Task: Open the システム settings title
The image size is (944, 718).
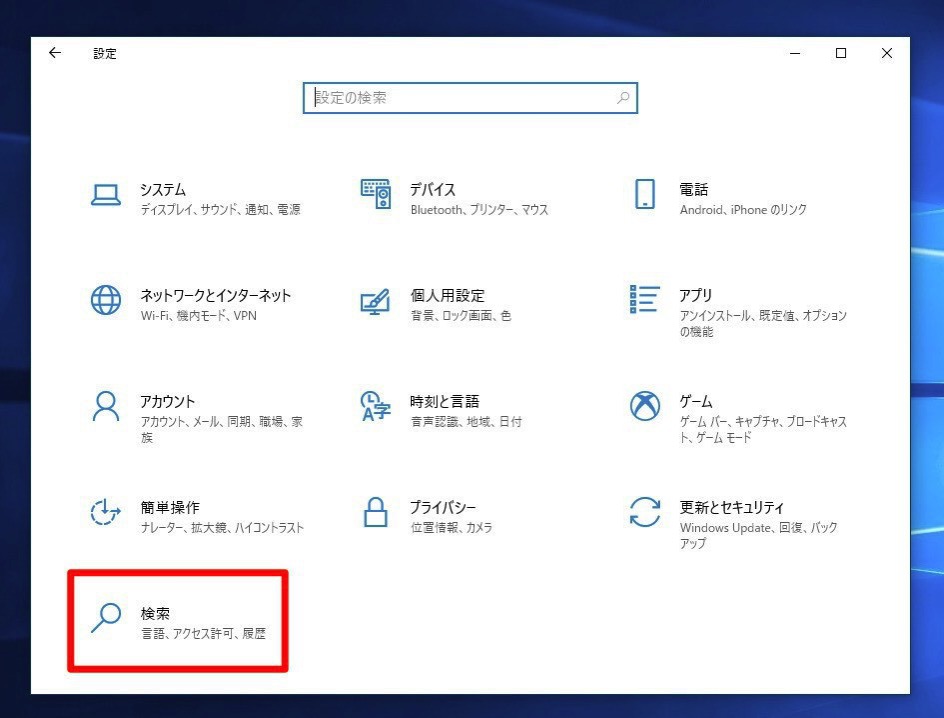Action: pyautogui.click(x=163, y=190)
